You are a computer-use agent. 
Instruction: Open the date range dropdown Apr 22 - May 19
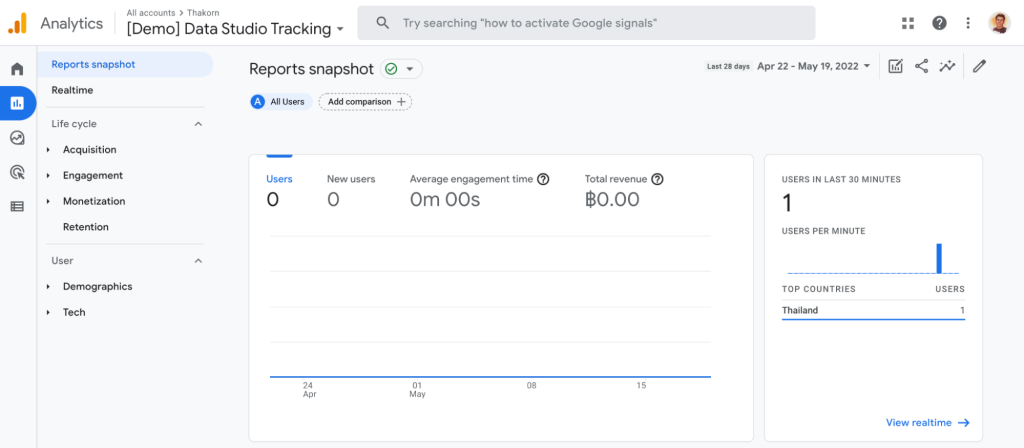(814, 66)
